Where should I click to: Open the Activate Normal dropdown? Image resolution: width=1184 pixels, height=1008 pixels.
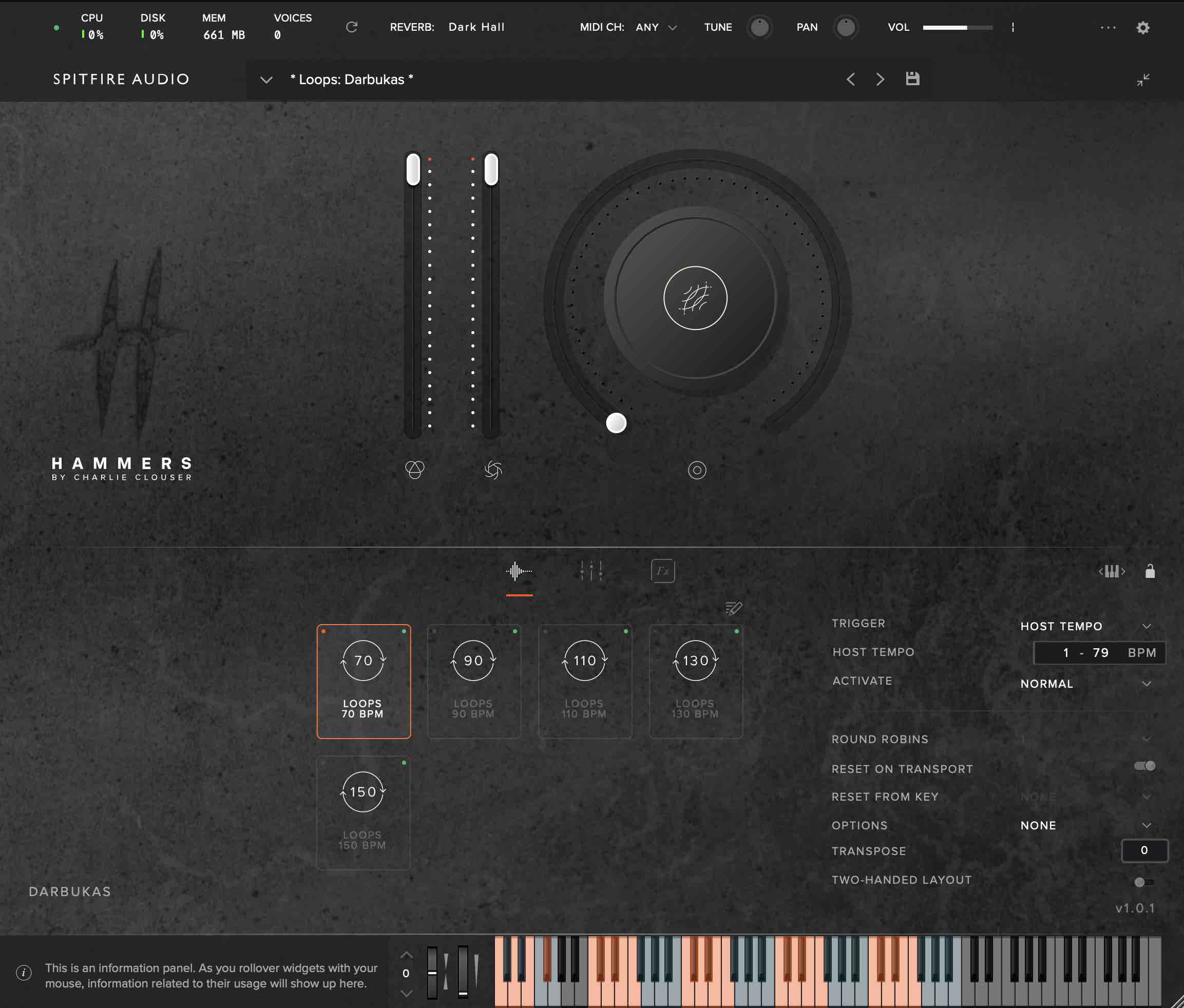point(1086,684)
